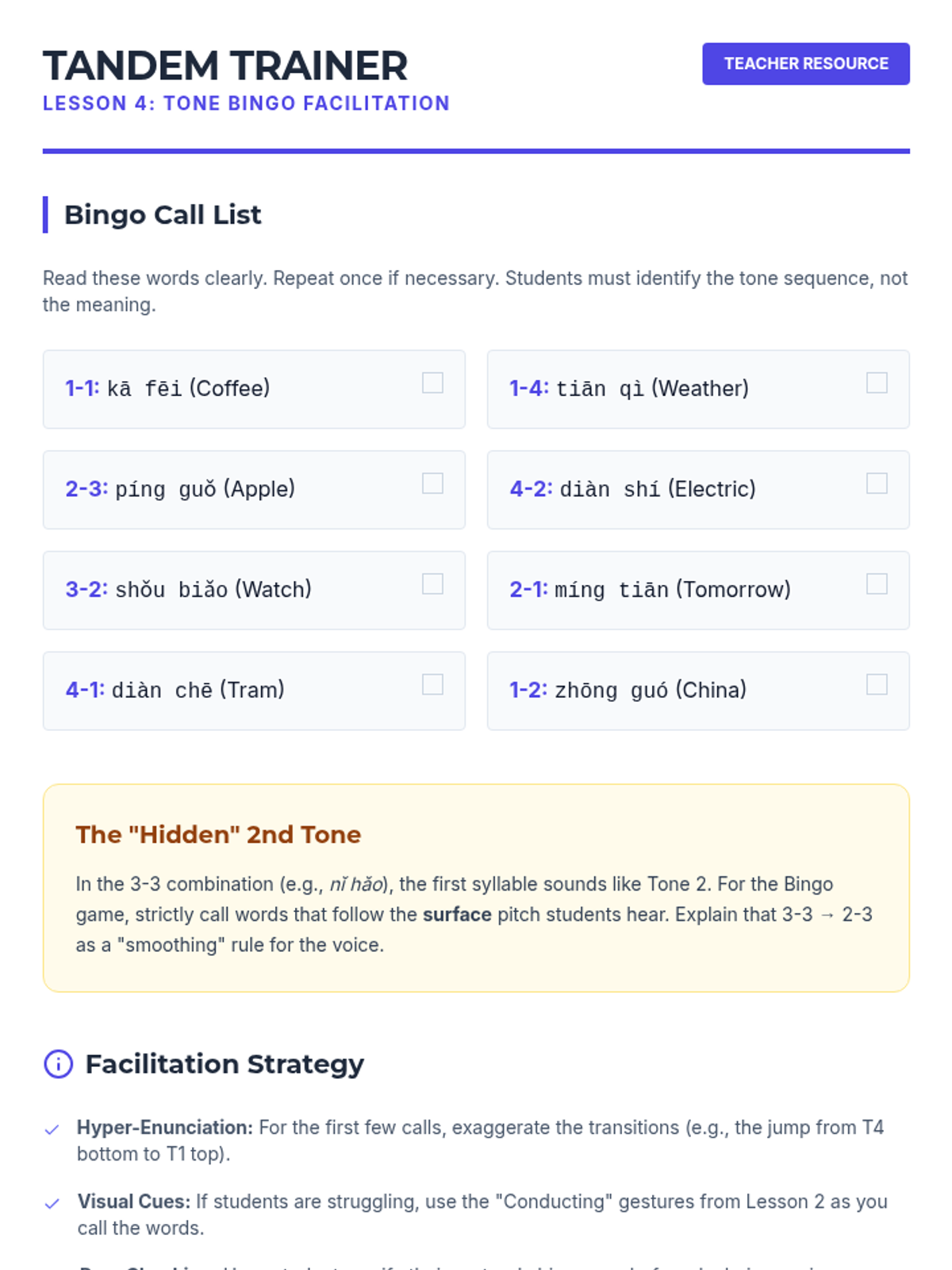
Task: Click the info icon beside Facilitation Strategy
Action: 58,1064
